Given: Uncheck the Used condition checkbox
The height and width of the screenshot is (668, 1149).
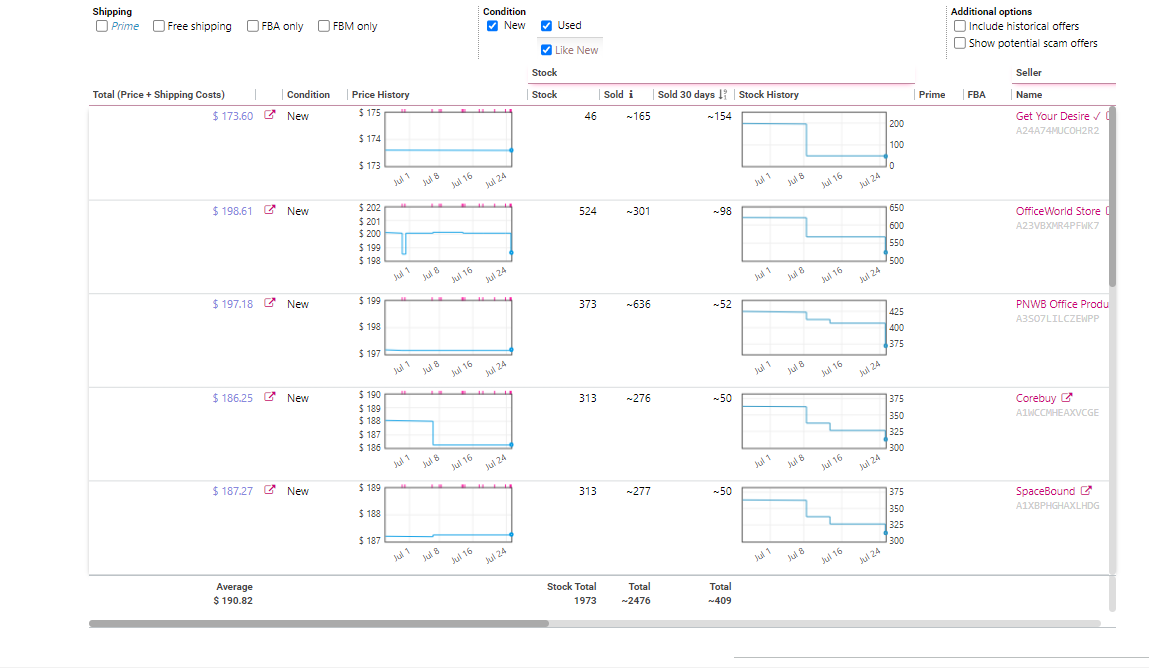Looking at the screenshot, I should tap(547, 26).
